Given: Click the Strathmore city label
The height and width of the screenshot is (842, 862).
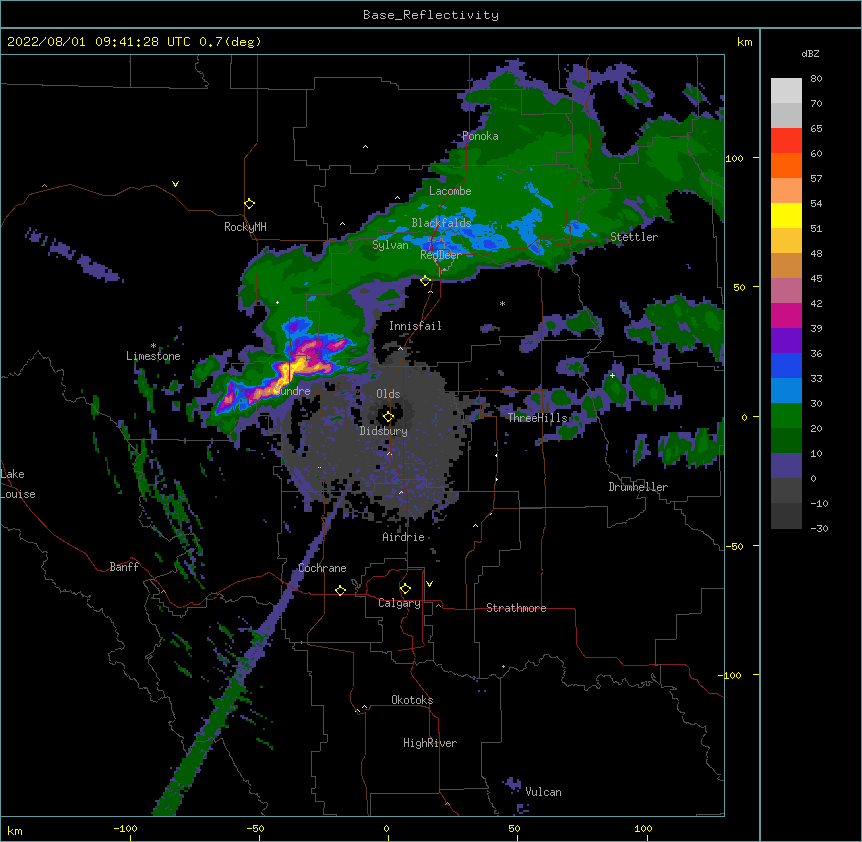Looking at the screenshot, I should click(516, 608).
